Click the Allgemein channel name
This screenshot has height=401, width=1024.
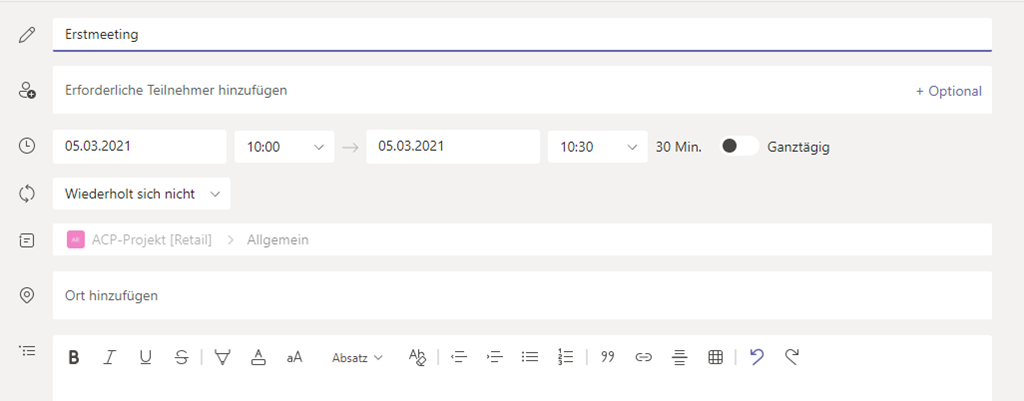click(278, 240)
